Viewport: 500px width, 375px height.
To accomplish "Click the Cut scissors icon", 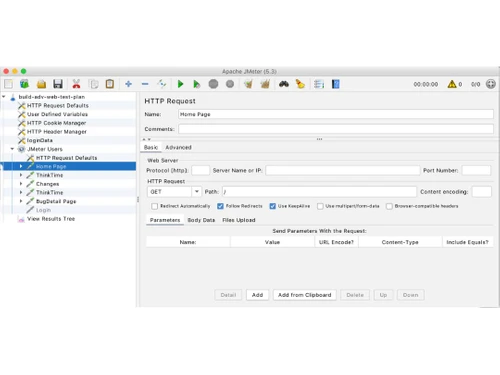I will click(76, 84).
